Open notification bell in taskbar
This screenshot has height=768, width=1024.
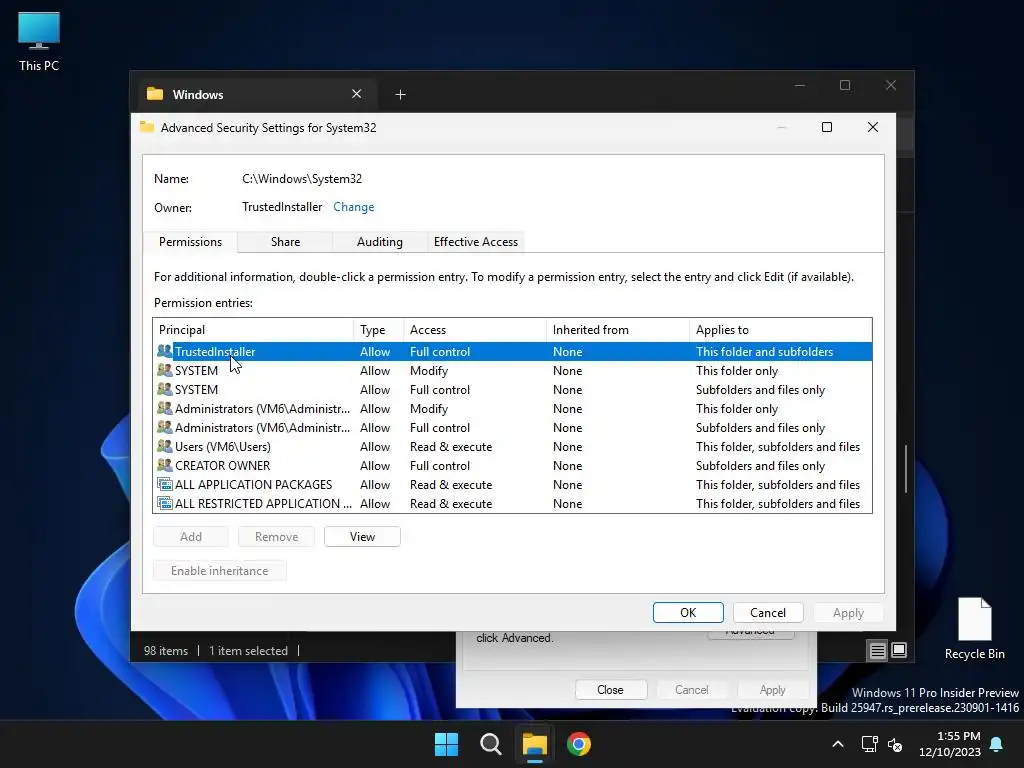[997, 744]
